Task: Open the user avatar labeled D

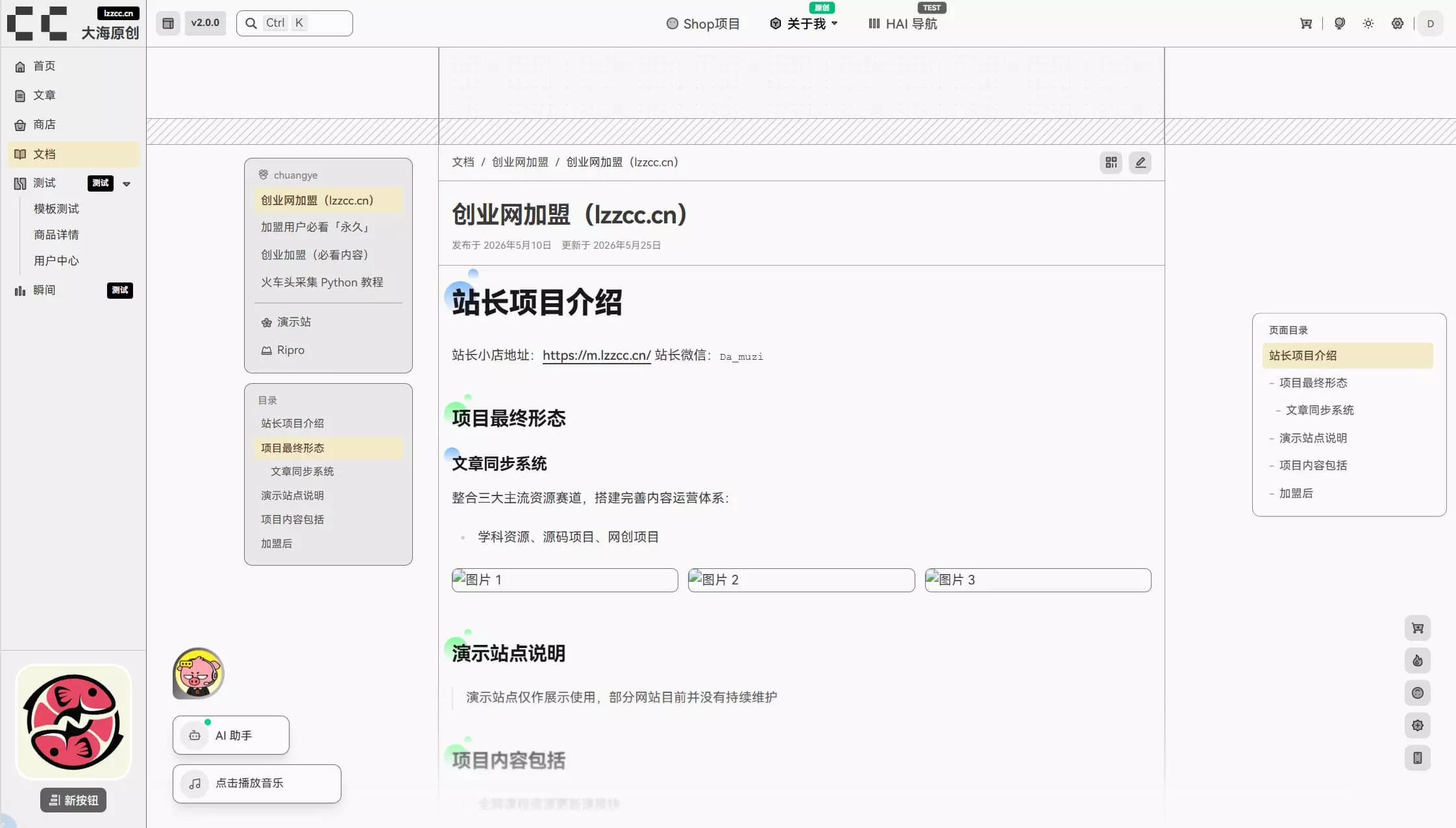Action: pyautogui.click(x=1430, y=23)
